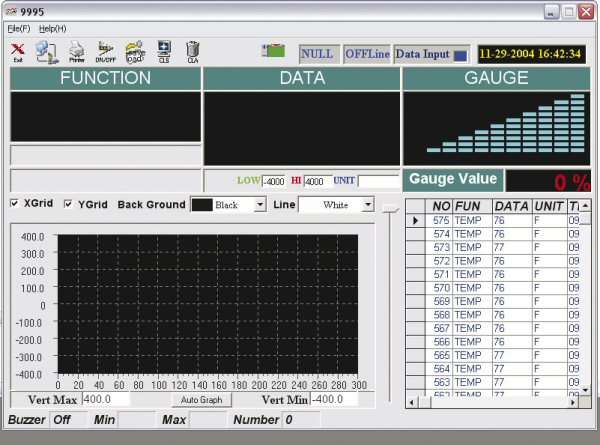Screen dimensions: 600x445
Task: Click the CLA trash bin icon
Action: click(x=193, y=51)
